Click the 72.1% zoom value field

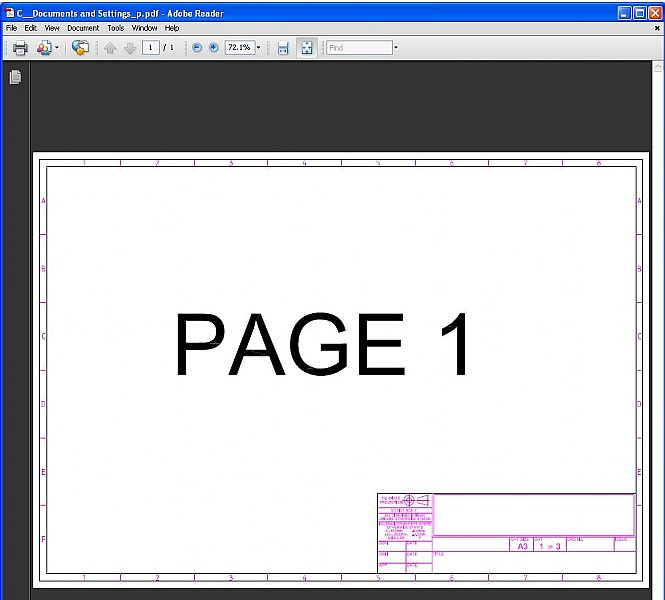pos(240,47)
